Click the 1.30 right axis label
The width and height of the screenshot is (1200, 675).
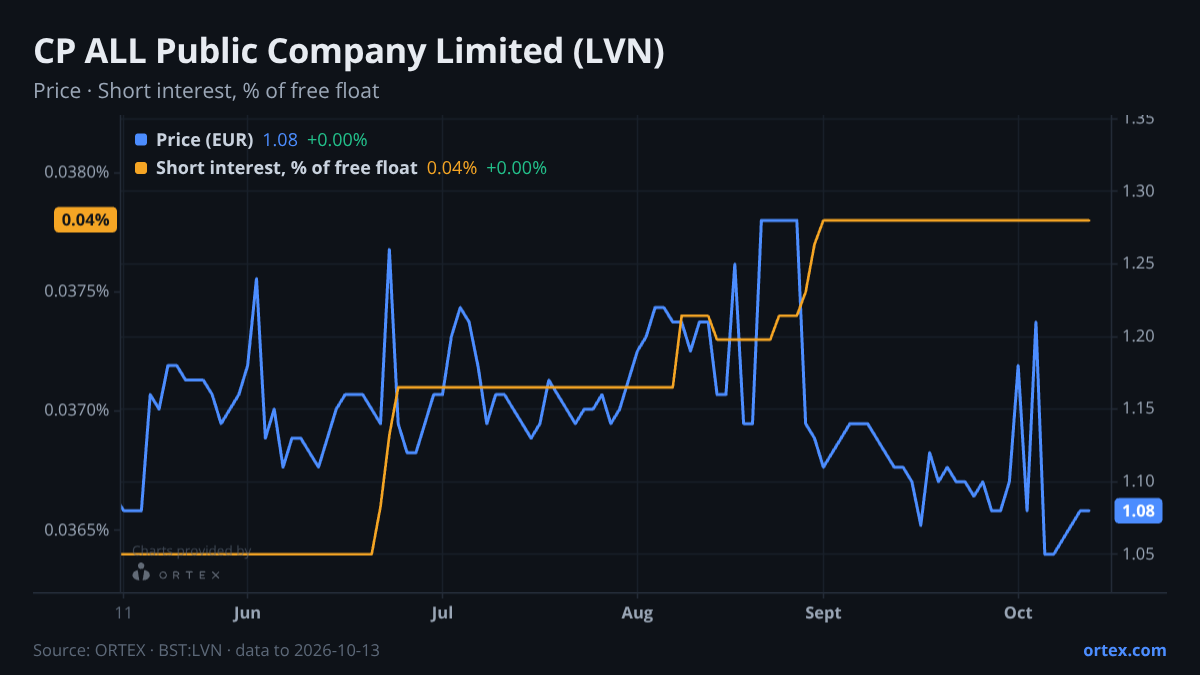point(1139,191)
